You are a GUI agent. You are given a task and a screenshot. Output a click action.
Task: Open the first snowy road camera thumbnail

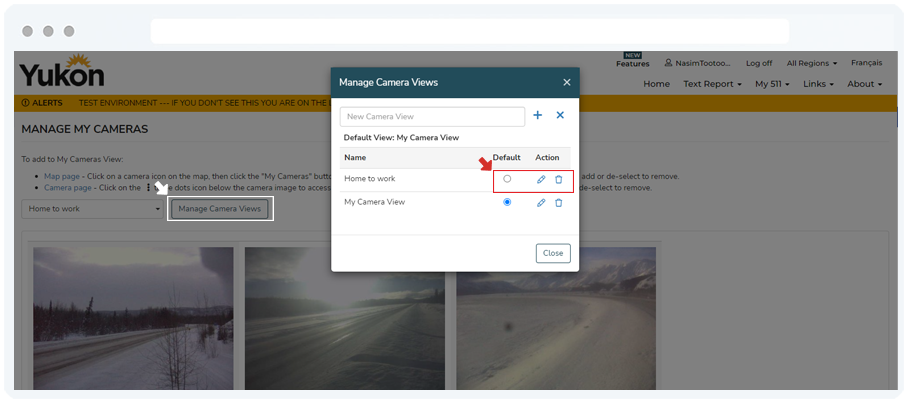point(133,315)
